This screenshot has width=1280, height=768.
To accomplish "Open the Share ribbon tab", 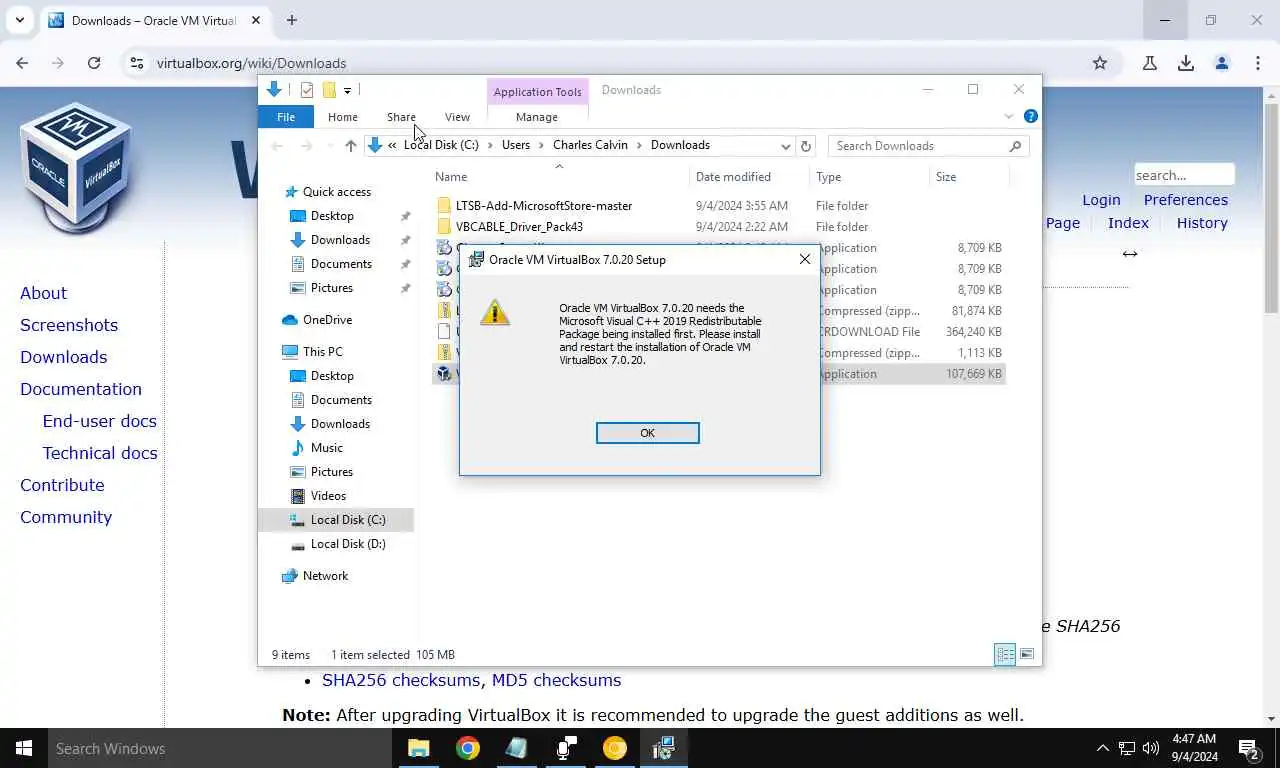I will 401,117.
